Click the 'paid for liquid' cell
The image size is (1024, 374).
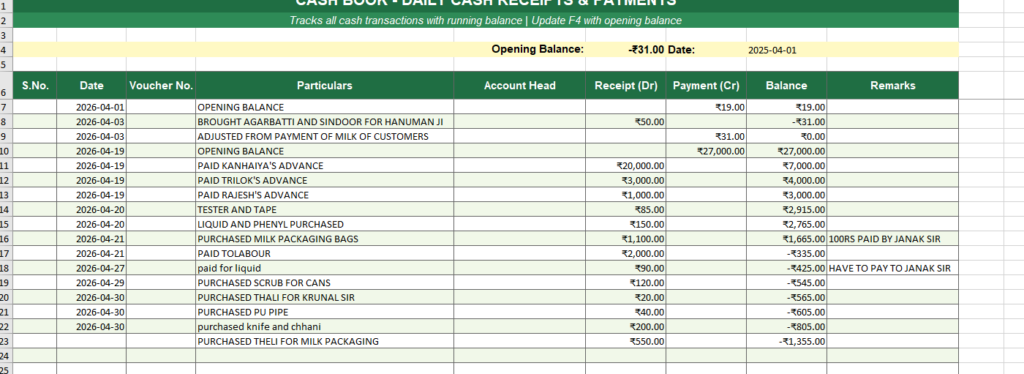pos(325,268)
